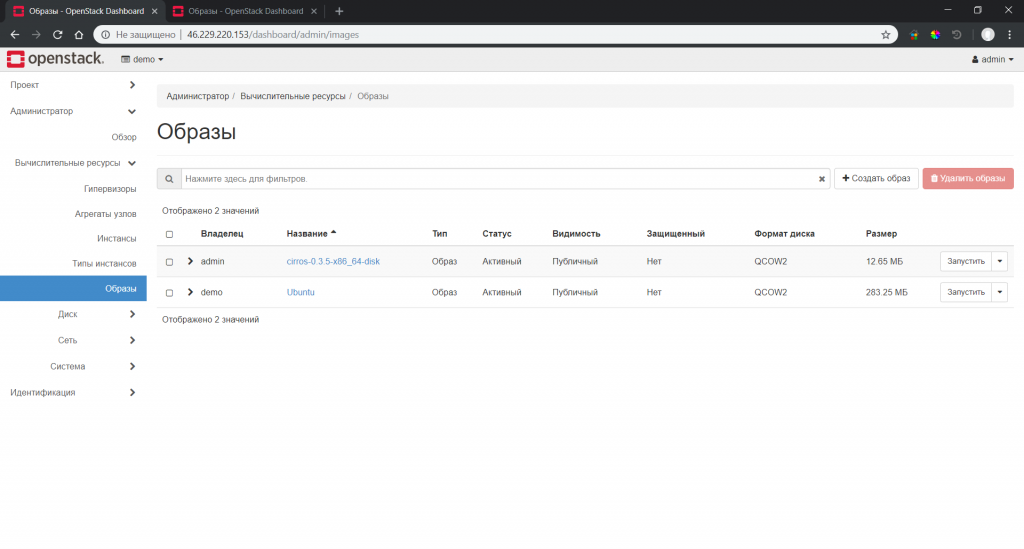Close the first Образы browser tab
The width and height of the screenshot is (1024, 549).
pyautogui.click(x=155, y=11)
